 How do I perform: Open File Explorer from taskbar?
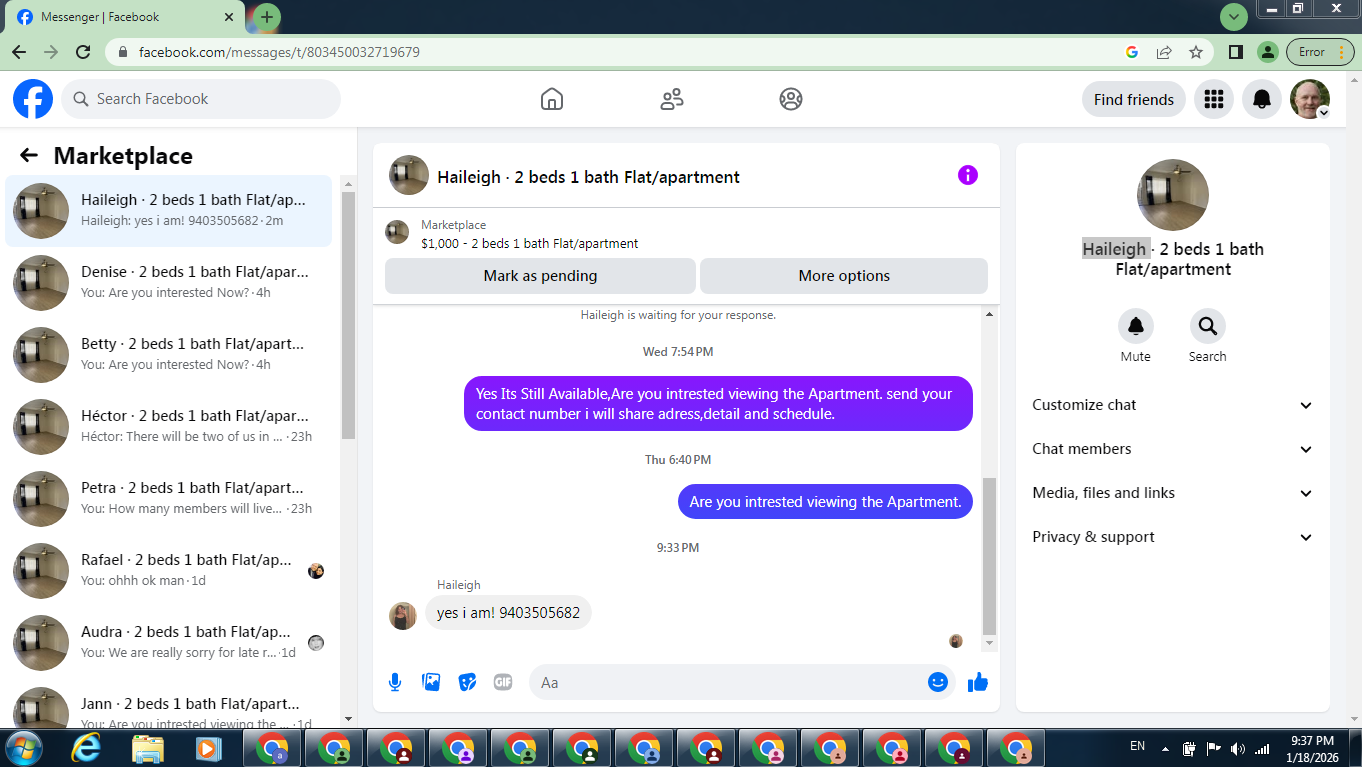click(148, 748)
